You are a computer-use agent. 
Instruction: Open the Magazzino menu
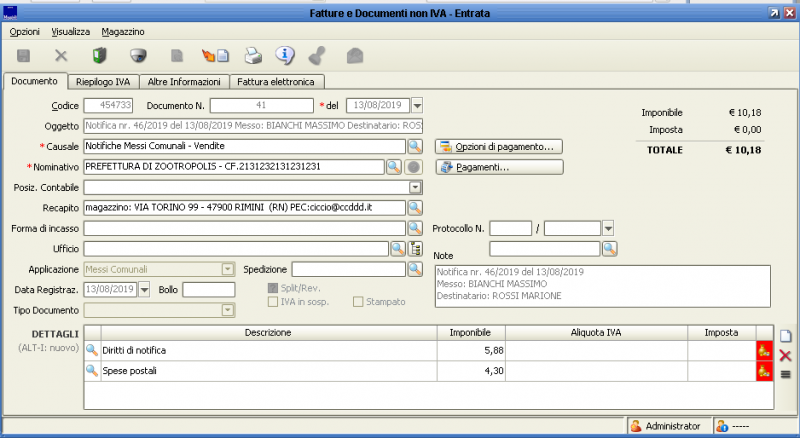click(x=123, y=32)
